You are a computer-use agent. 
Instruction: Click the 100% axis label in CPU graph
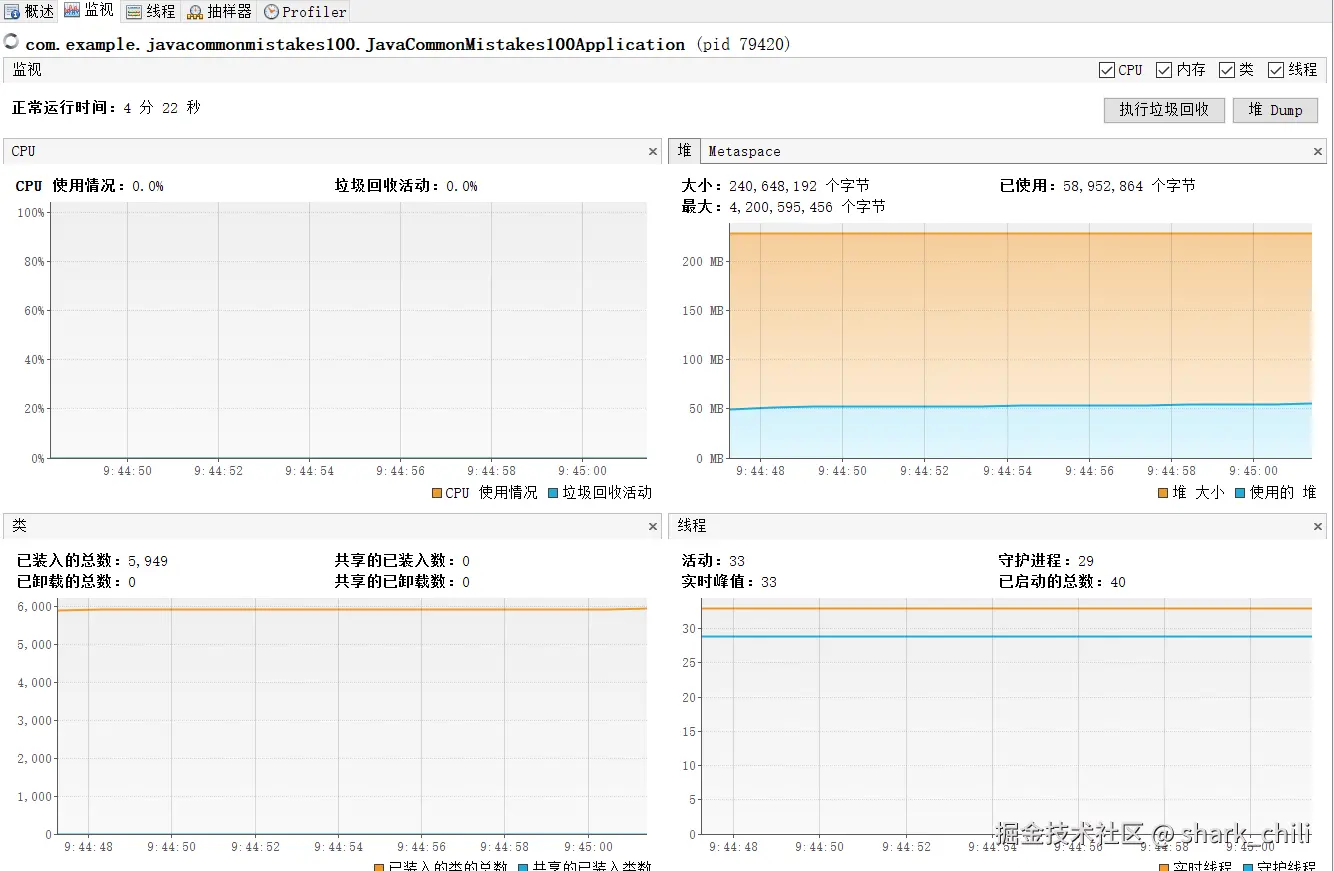point(31,213)
